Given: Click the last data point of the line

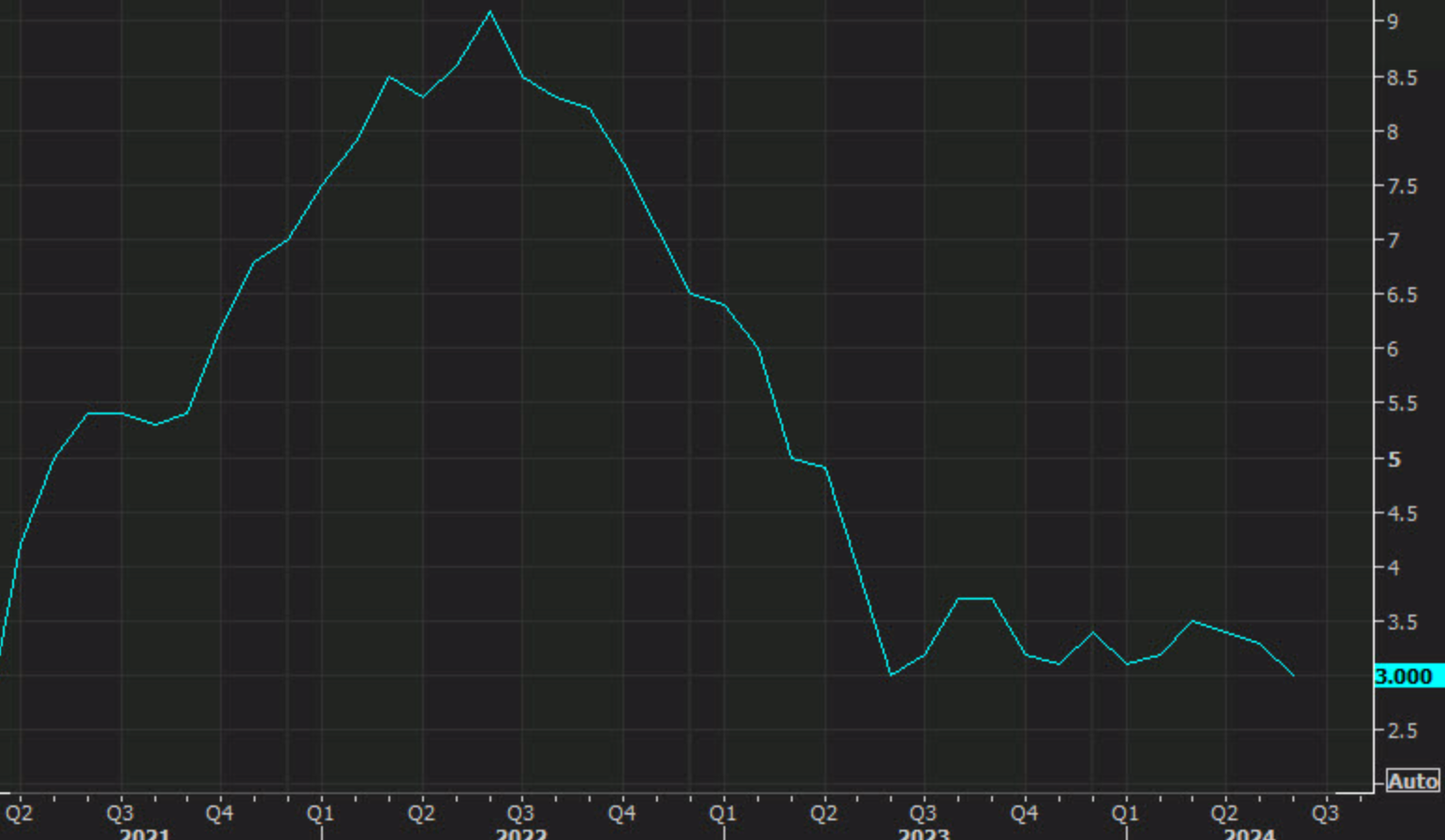Looking at the screenshot, I should [1293, 674].
